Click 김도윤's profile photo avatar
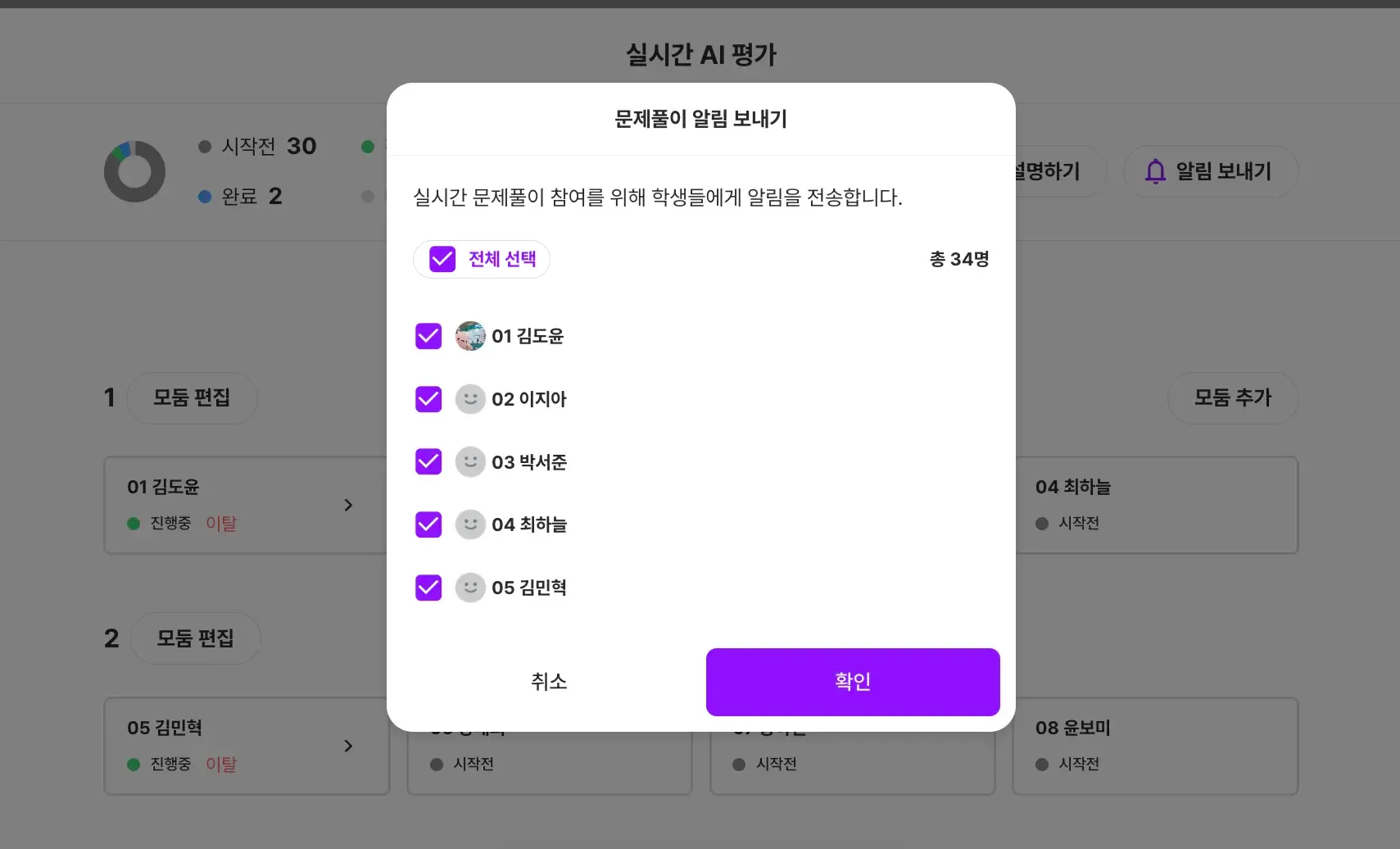 470,336
